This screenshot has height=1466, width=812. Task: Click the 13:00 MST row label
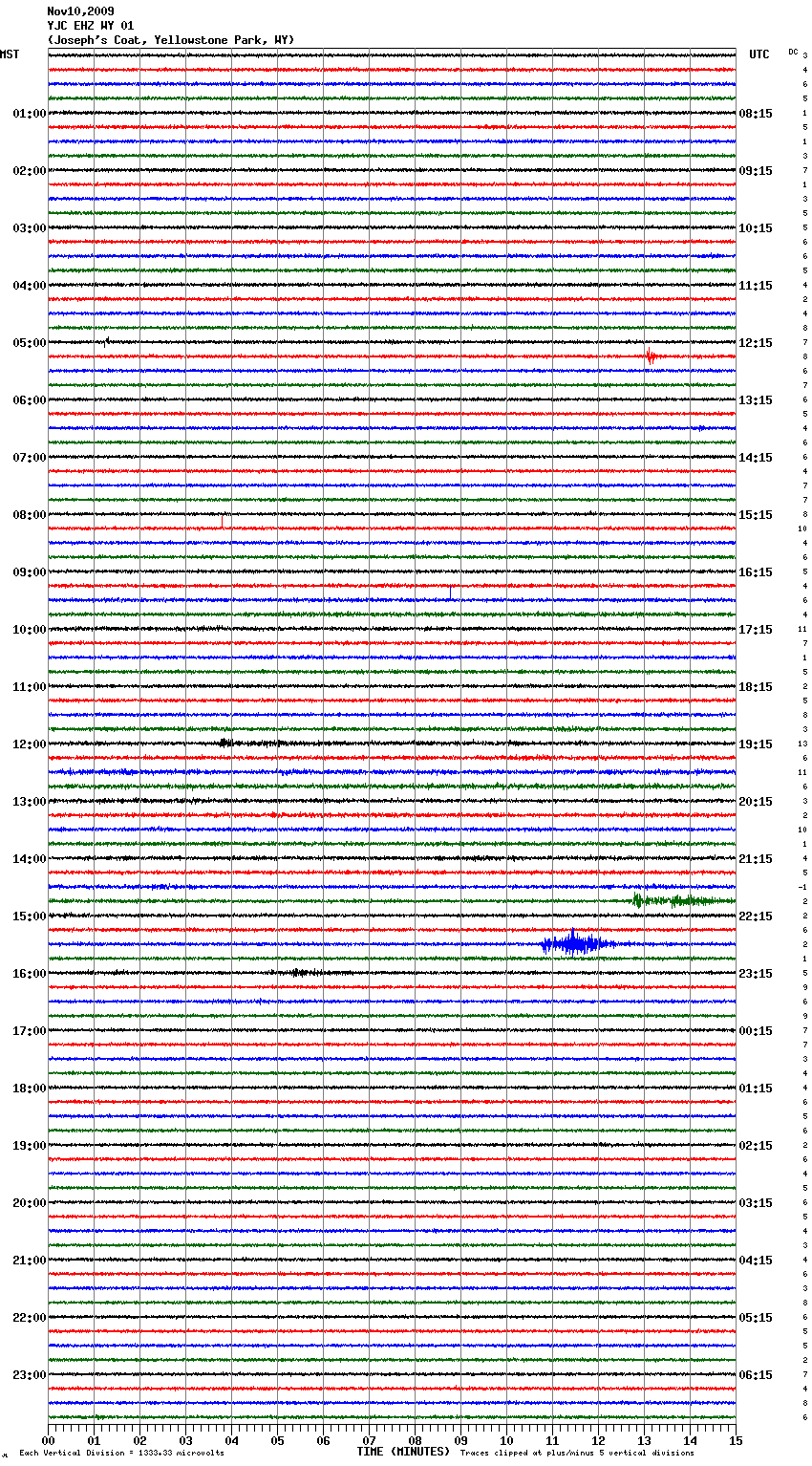coord(30,802)
